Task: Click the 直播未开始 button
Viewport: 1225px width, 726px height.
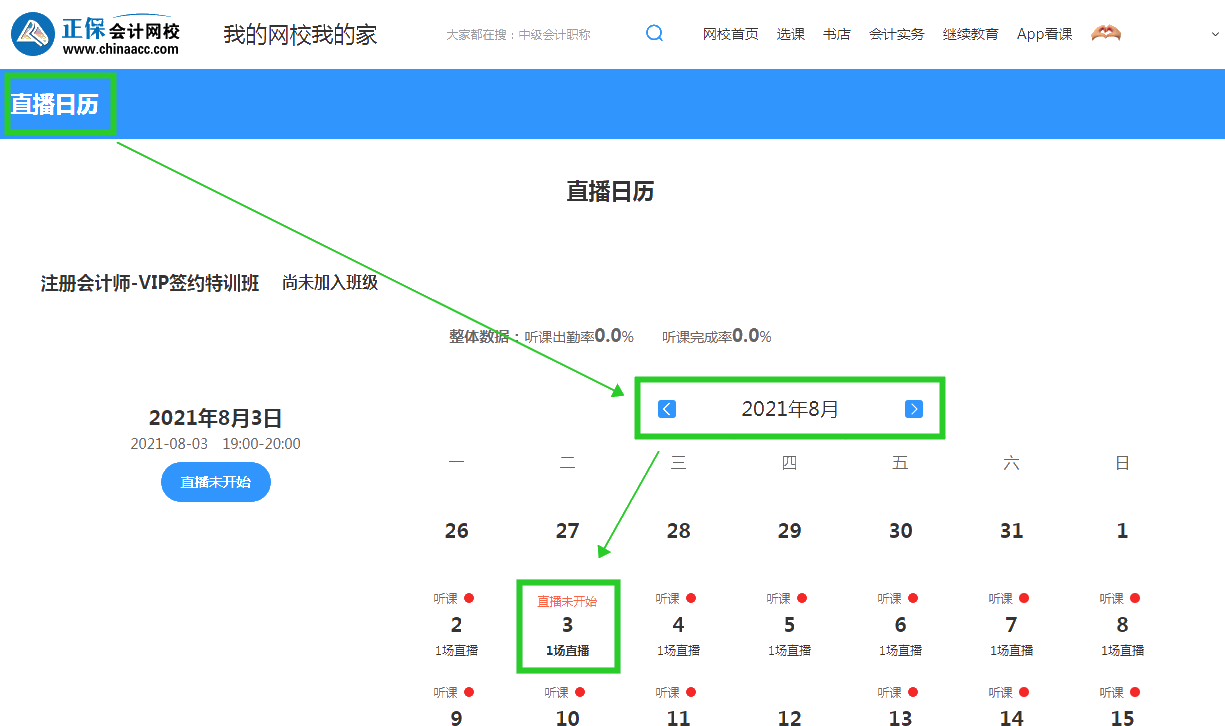Action: point(215,481)
